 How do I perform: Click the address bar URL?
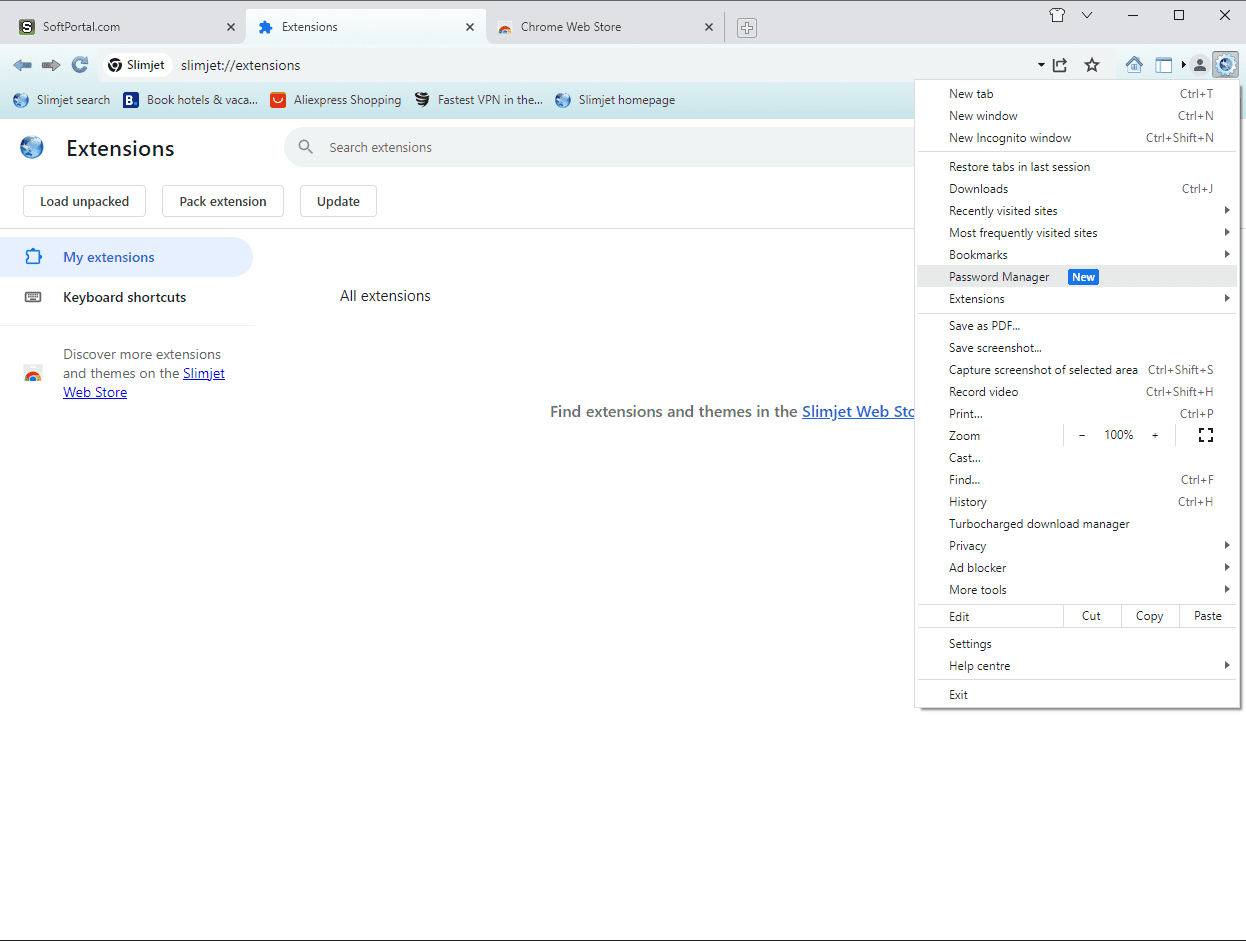tap(241, 65)
